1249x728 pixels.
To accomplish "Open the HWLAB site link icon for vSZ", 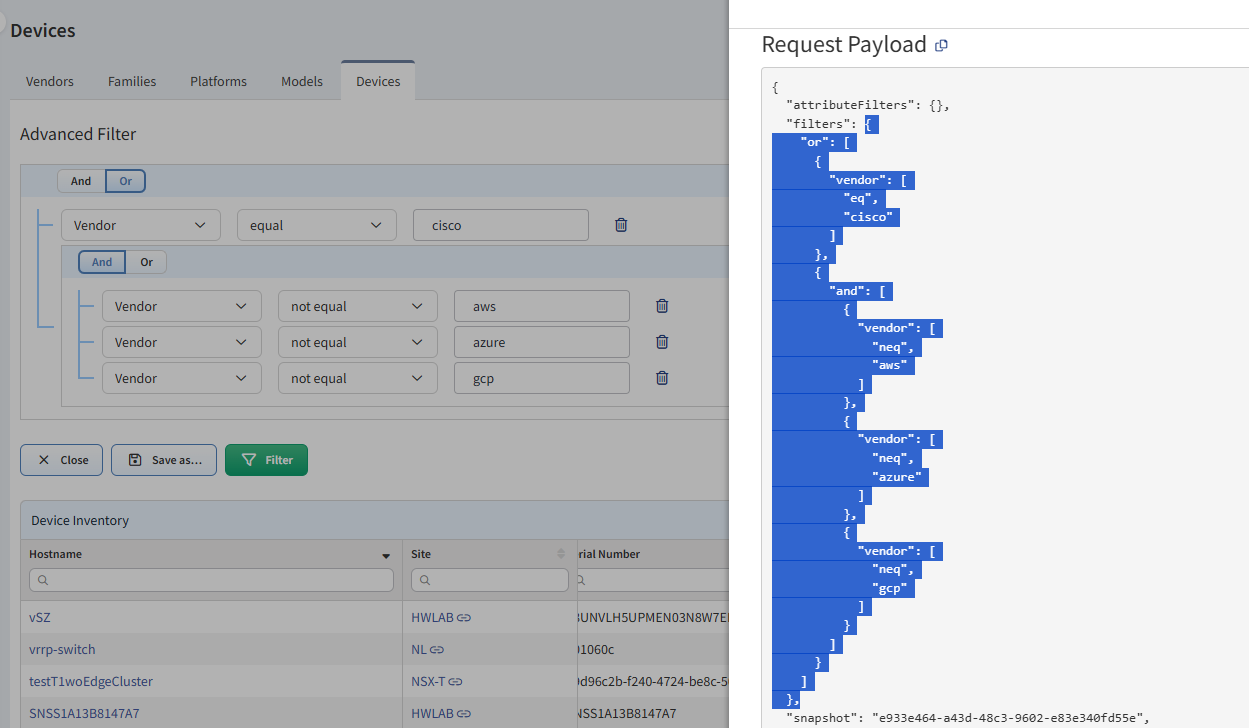I will tap(464, 618).
